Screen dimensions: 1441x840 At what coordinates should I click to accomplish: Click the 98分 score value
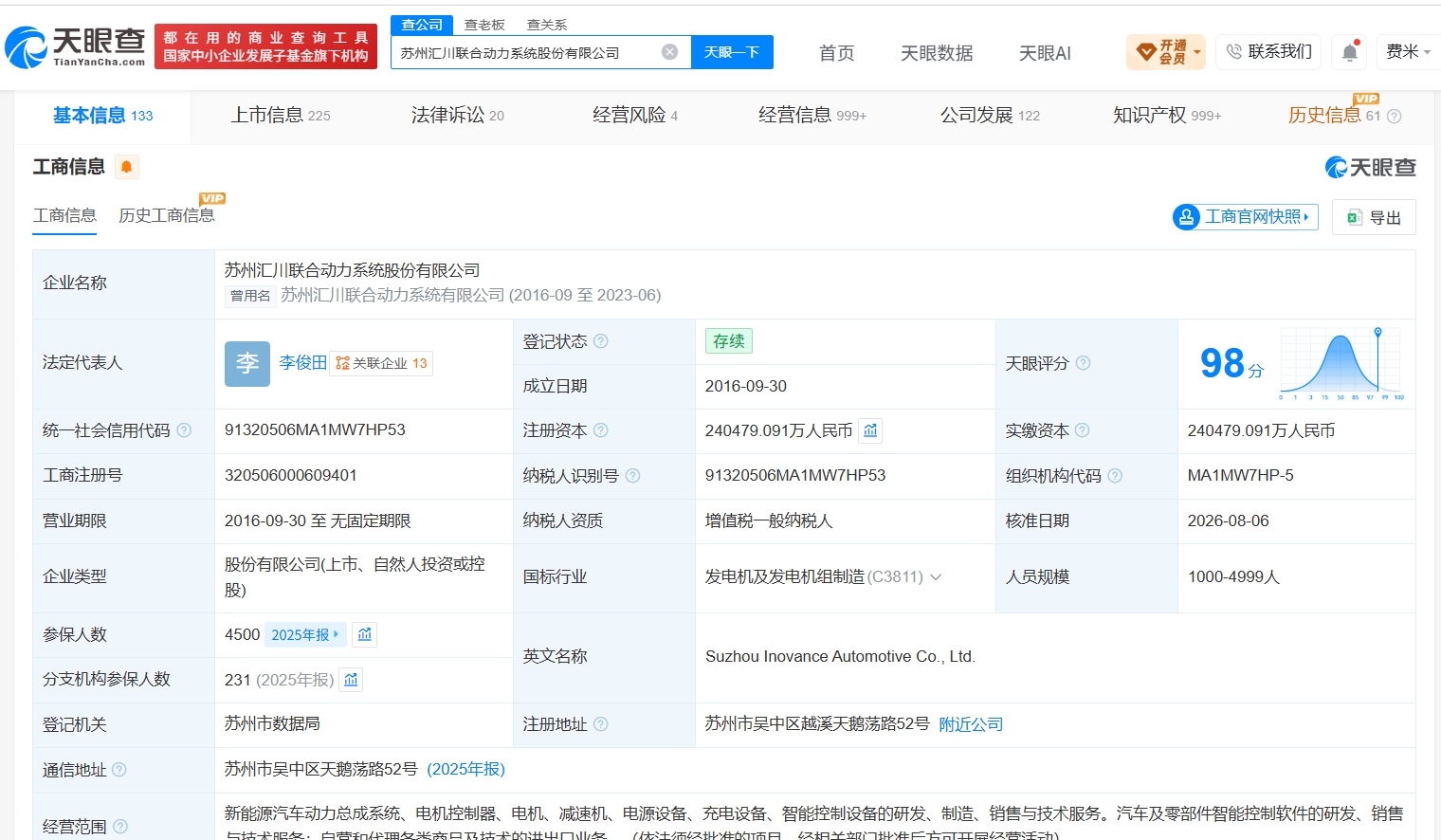tap(1231, 363)
